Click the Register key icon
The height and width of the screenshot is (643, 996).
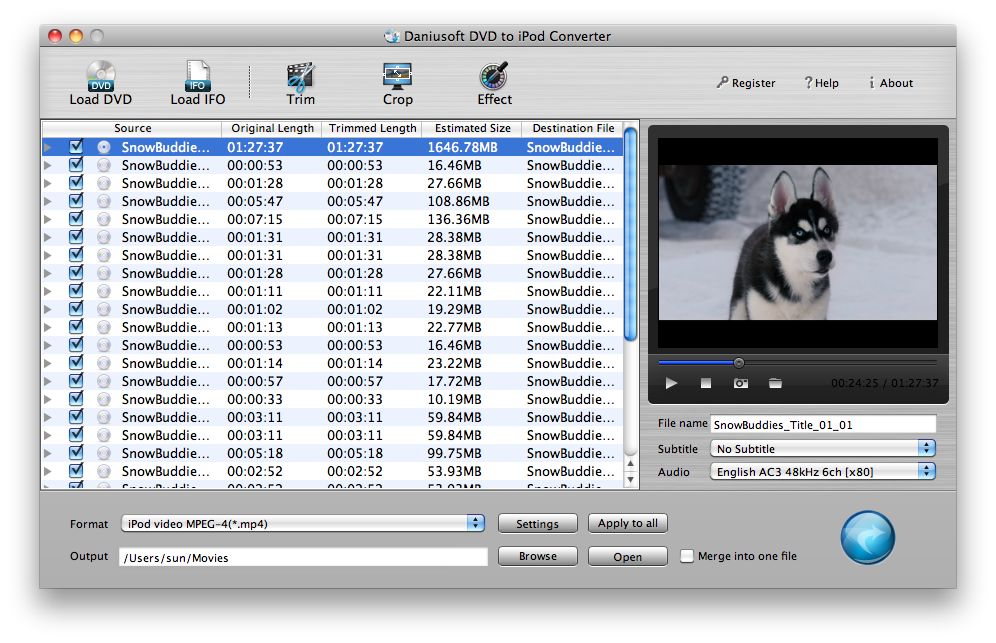point(722,83)
